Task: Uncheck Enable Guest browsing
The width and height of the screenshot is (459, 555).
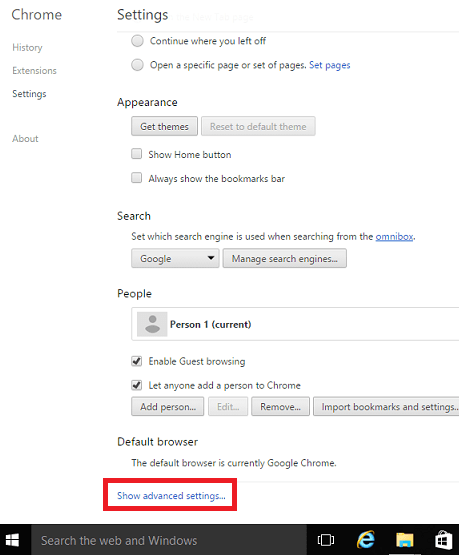Action: 137,361
